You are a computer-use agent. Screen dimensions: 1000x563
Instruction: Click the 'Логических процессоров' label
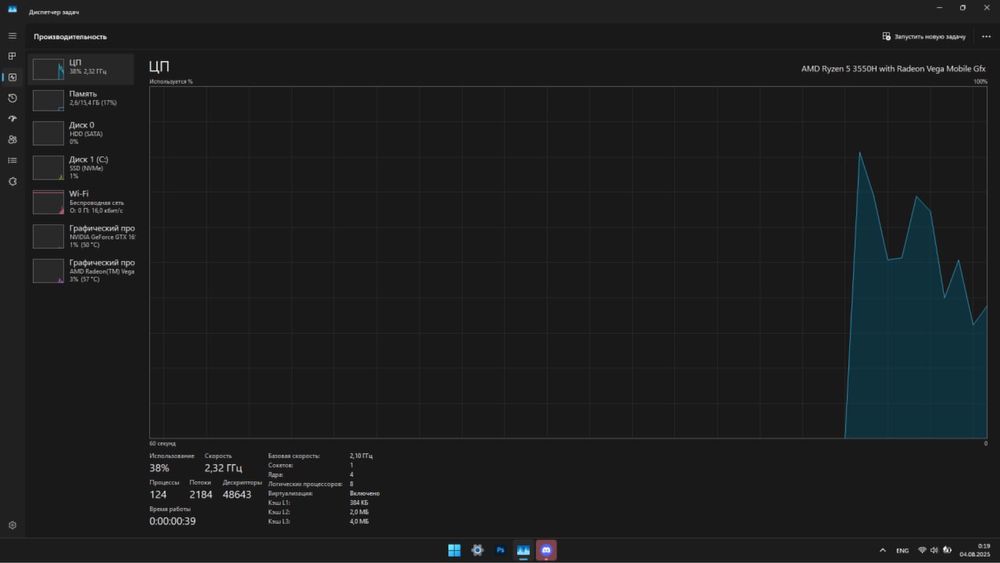pos(305,484)
